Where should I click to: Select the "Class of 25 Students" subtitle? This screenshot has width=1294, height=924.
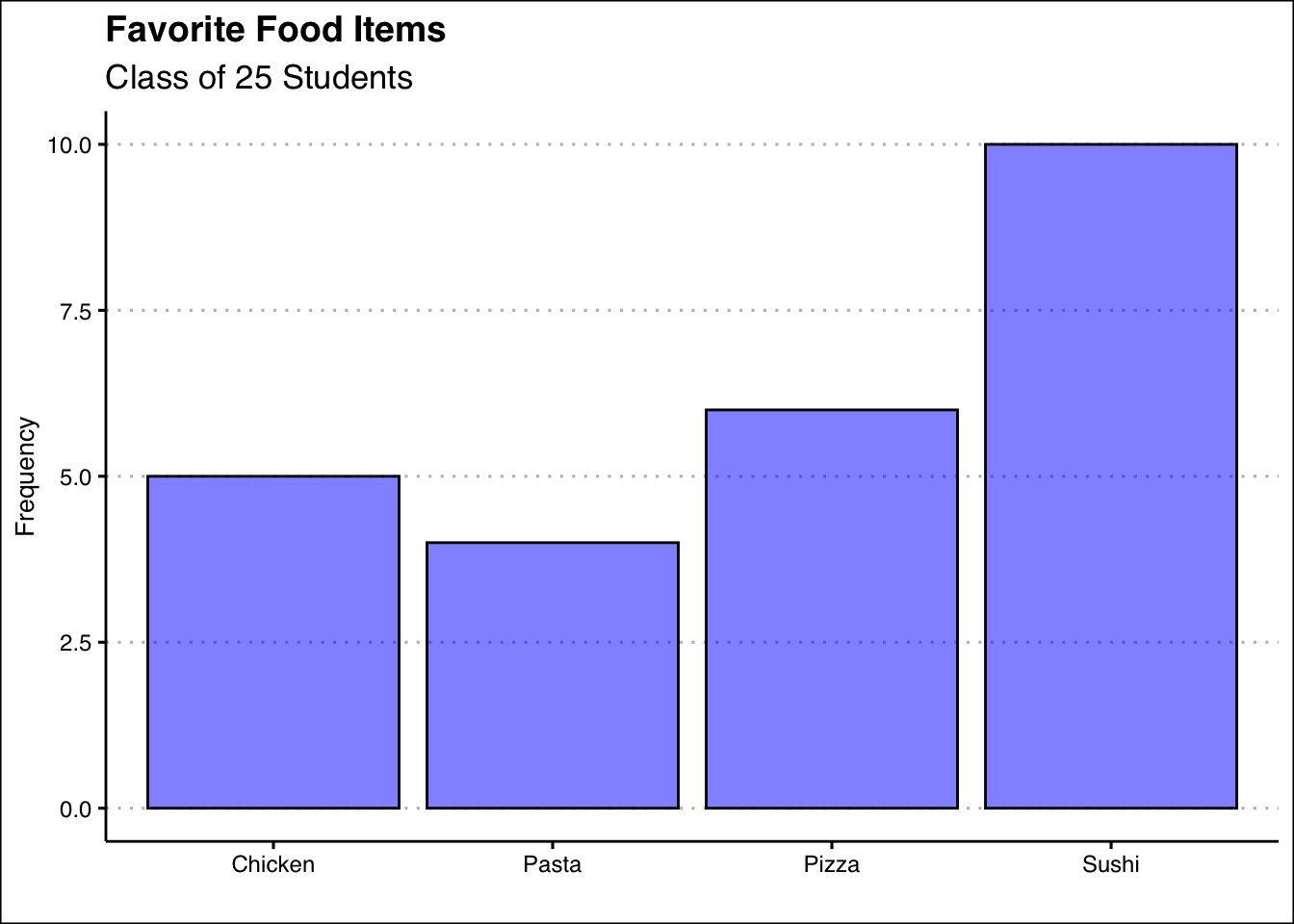click(x=259, y=78)
